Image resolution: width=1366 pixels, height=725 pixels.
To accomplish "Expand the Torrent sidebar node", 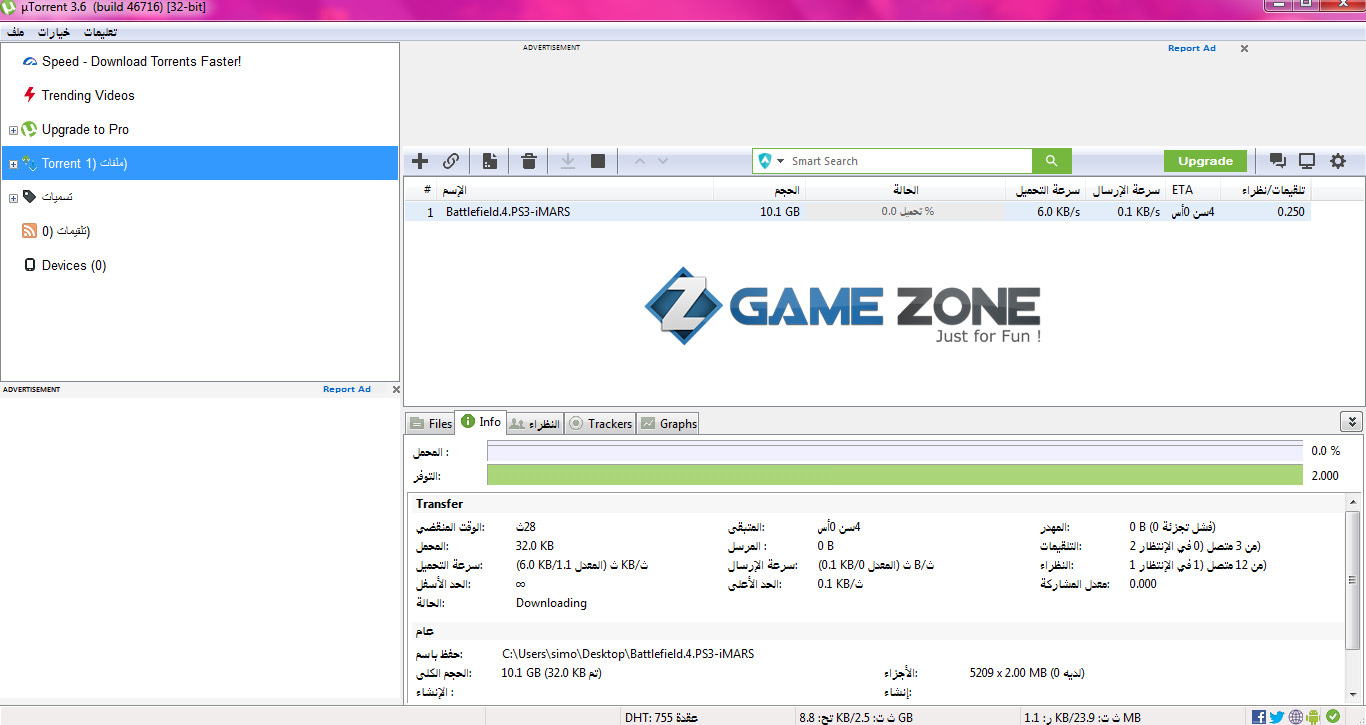I will (13, 164).
